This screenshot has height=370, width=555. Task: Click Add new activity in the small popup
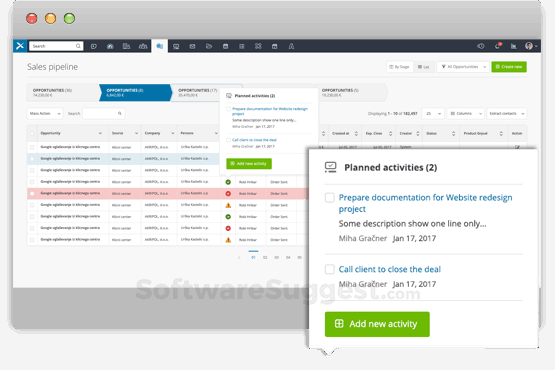pos(249,164)
